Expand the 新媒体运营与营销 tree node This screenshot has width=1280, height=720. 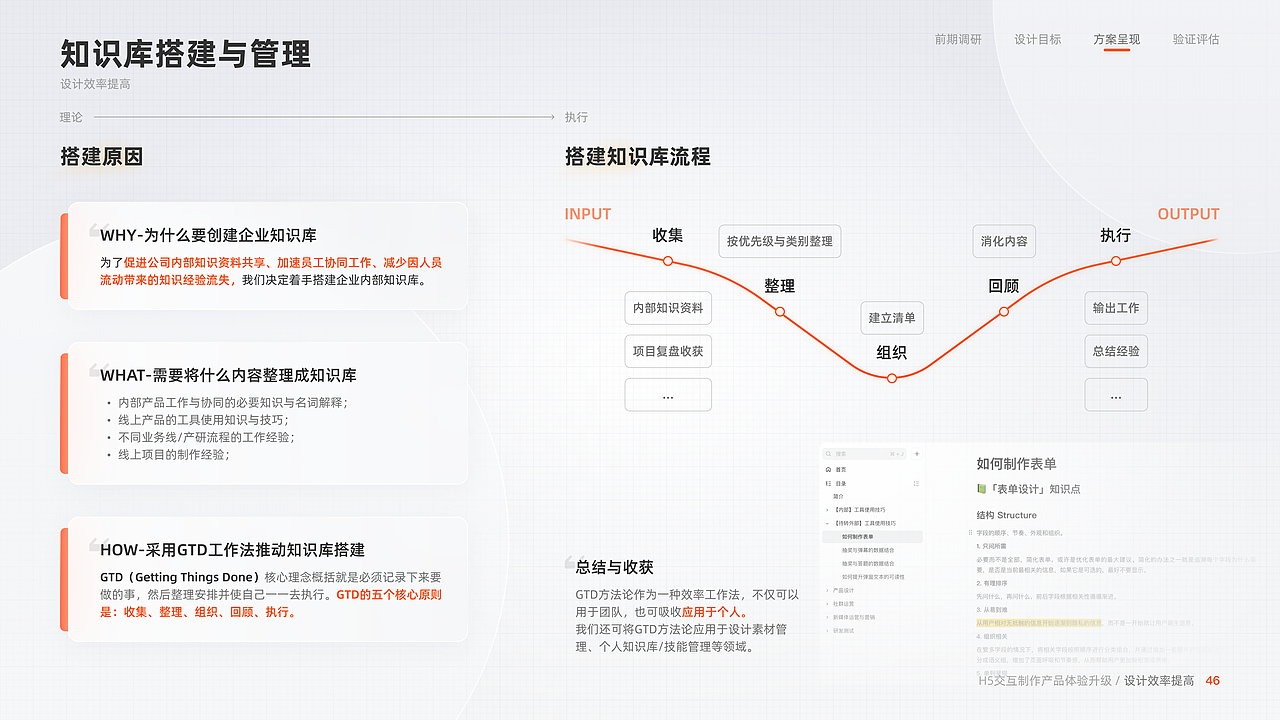827,617
